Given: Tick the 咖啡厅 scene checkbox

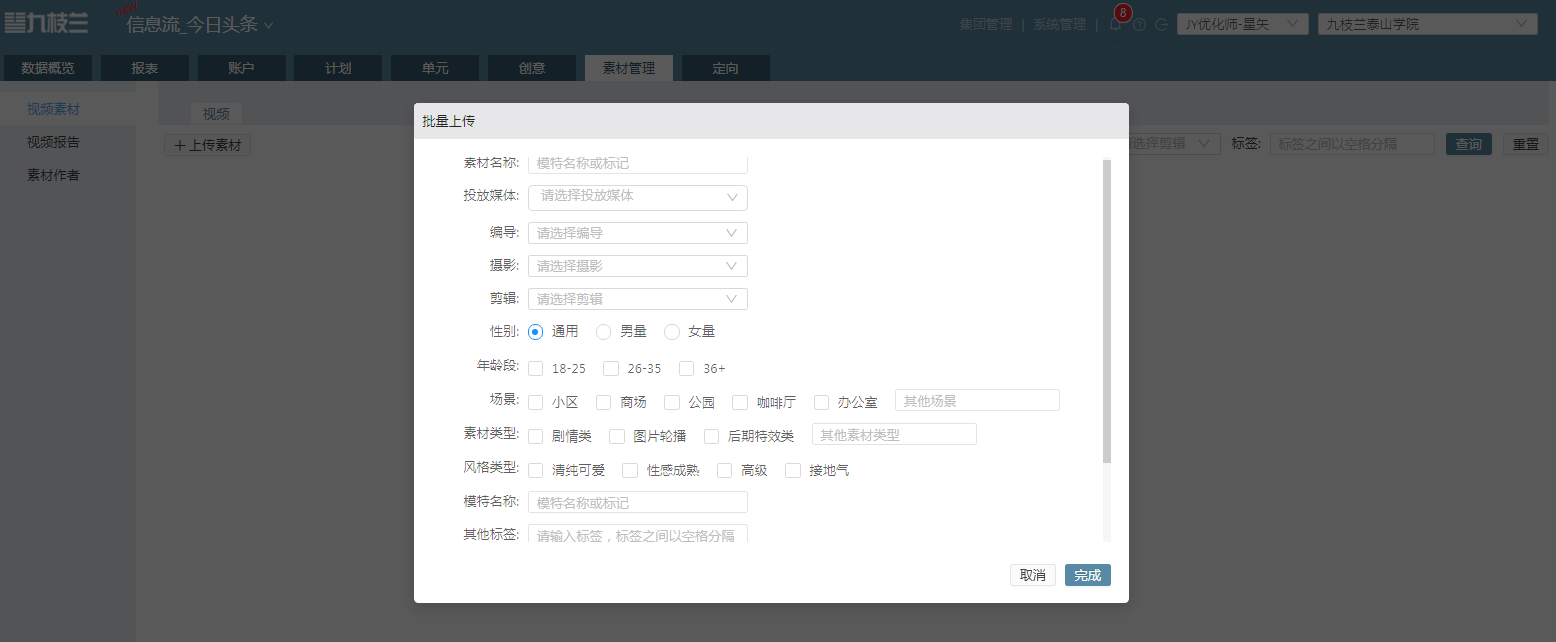Looking at the screenshot, I should click(x=740, y=402).
